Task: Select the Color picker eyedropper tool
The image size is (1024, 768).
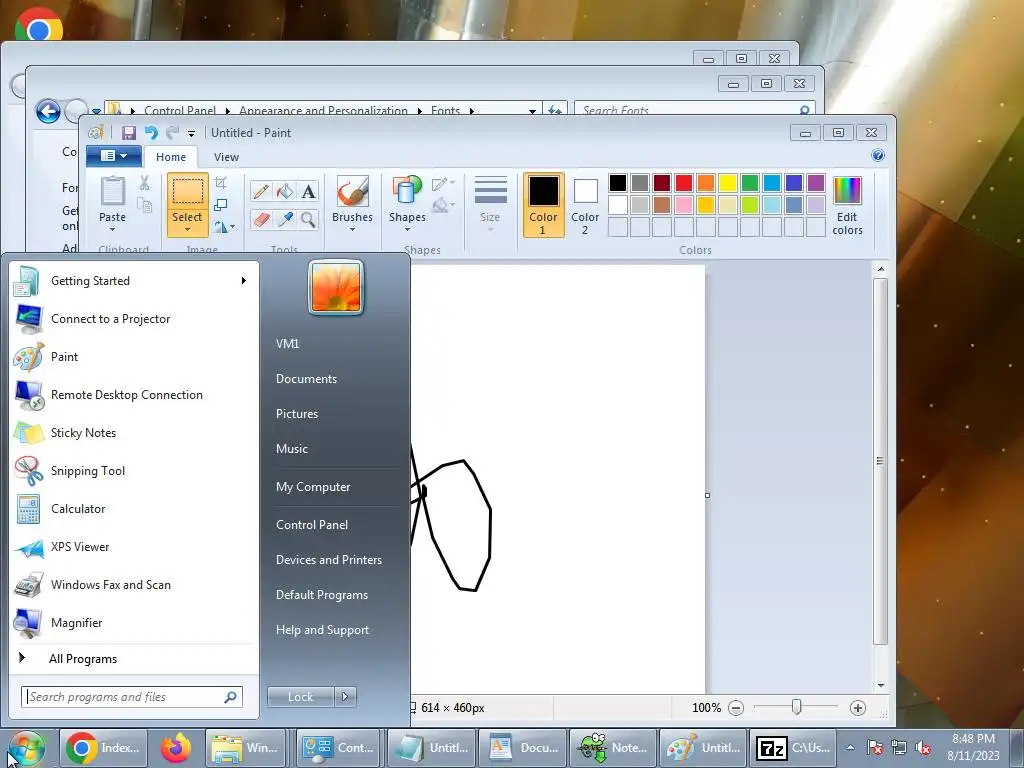Action: click(x=285, y=219)
